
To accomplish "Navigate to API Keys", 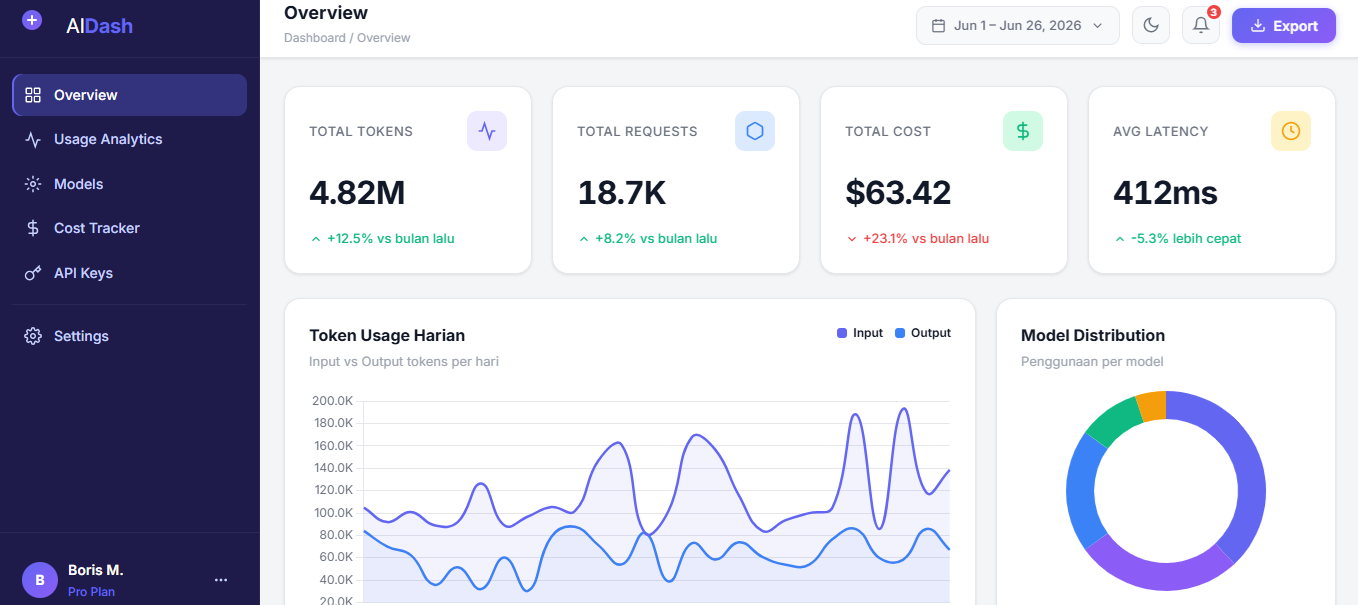I will pyautogui.click(x=130, y=273).
